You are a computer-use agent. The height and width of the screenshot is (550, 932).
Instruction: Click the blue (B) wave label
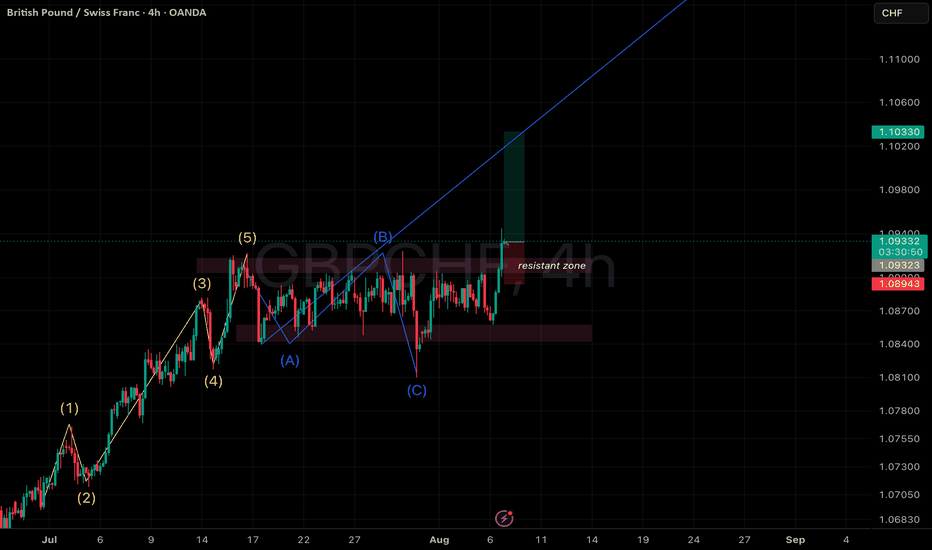click(x=383, y=237)
